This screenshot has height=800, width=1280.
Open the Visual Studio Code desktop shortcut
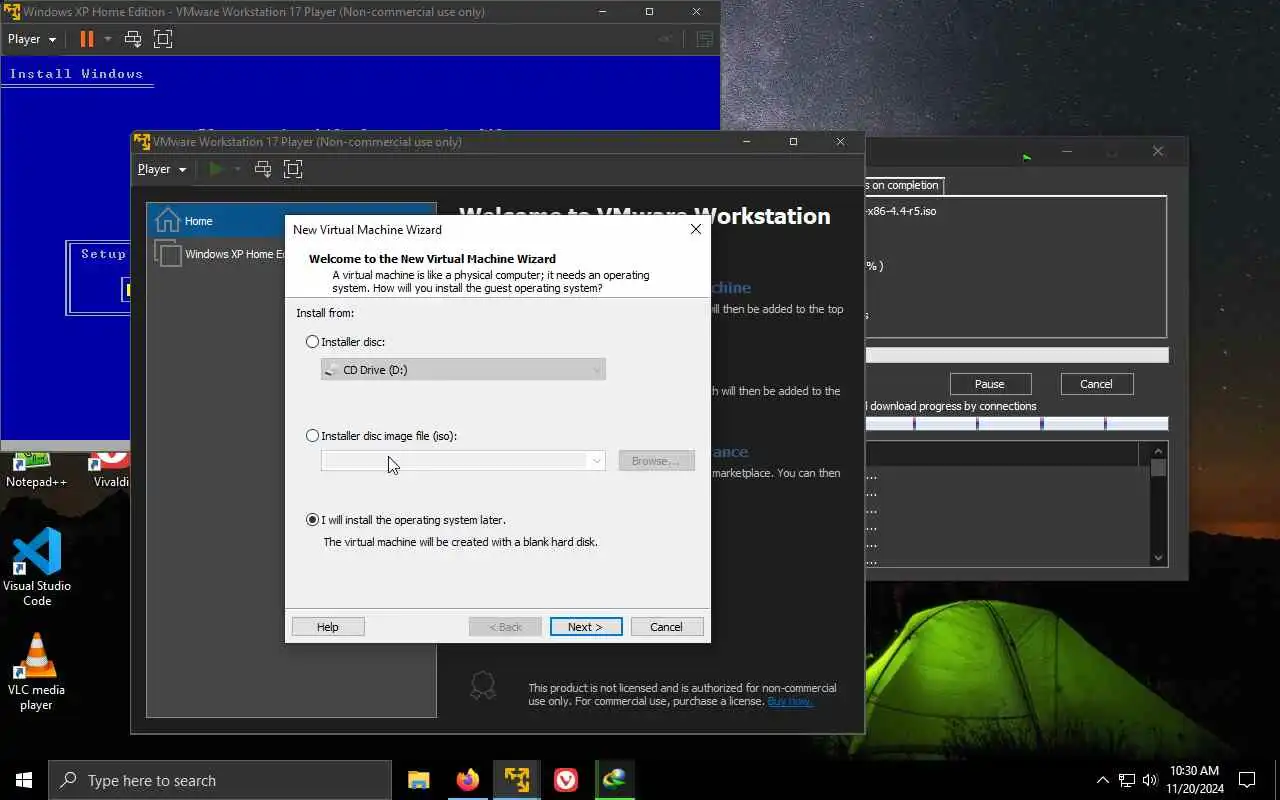pos(37,567)
